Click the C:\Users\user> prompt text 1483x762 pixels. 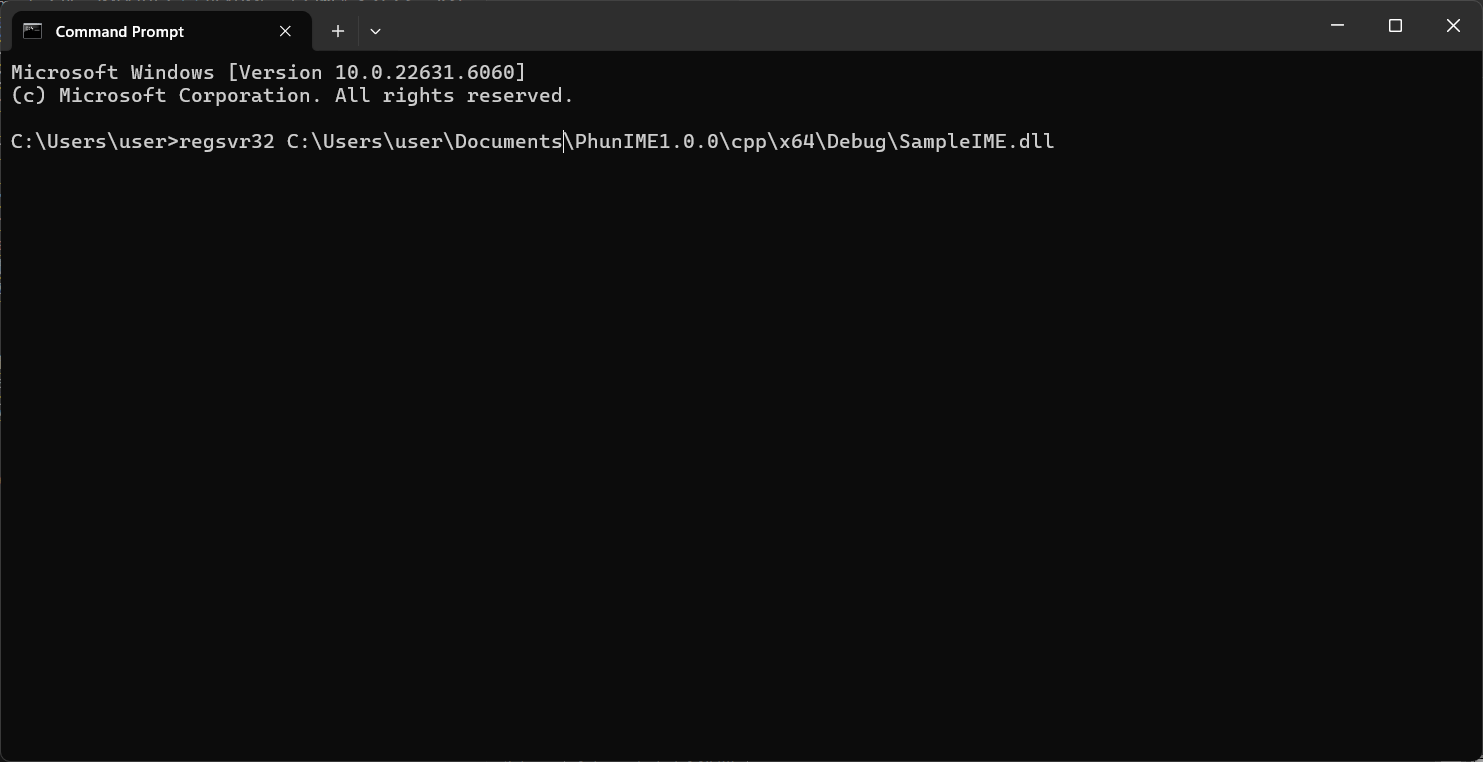94,142
